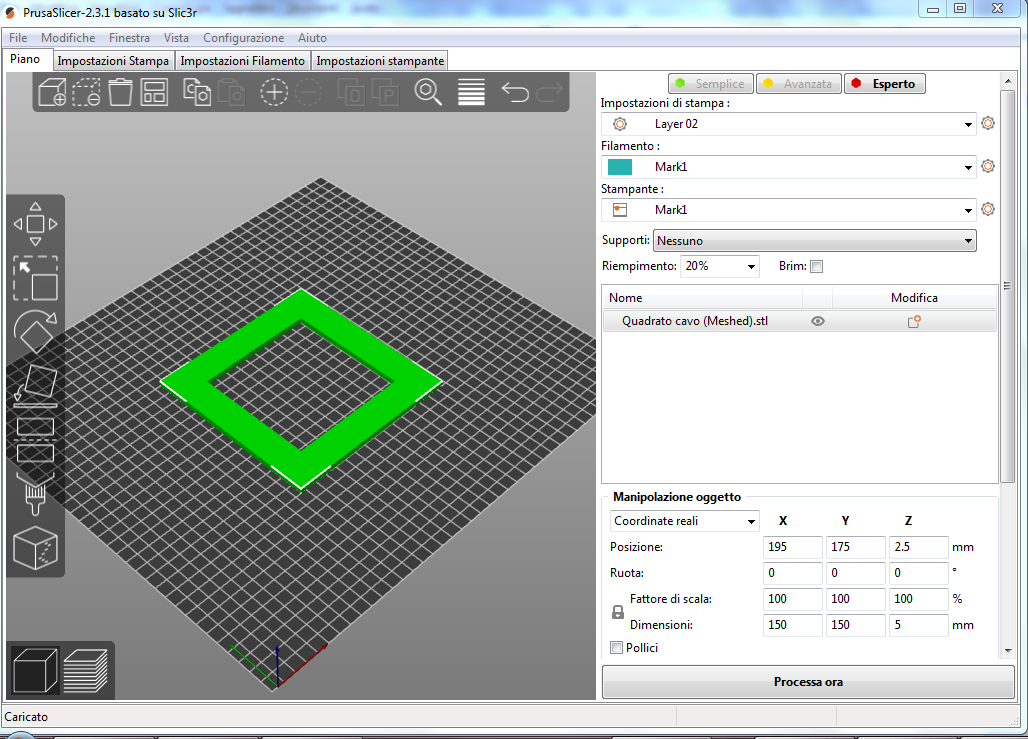The width and height of the screenshot is (1028, 739).
Task: Click the Undo arrow icon
Action: [514, 93]
